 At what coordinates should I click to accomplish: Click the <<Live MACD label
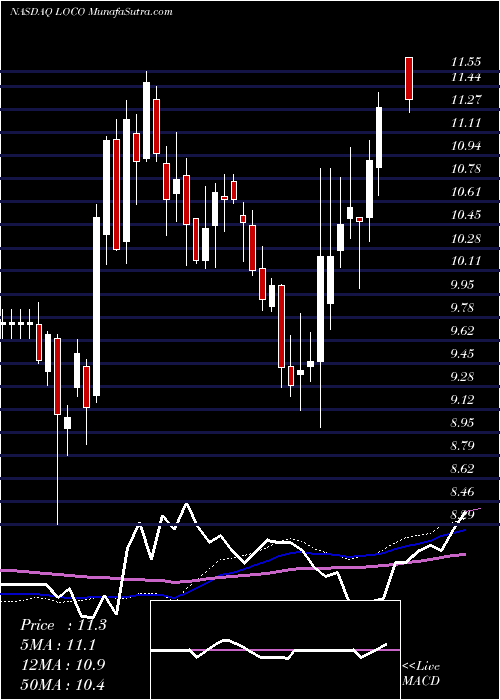tap(421, 673)
